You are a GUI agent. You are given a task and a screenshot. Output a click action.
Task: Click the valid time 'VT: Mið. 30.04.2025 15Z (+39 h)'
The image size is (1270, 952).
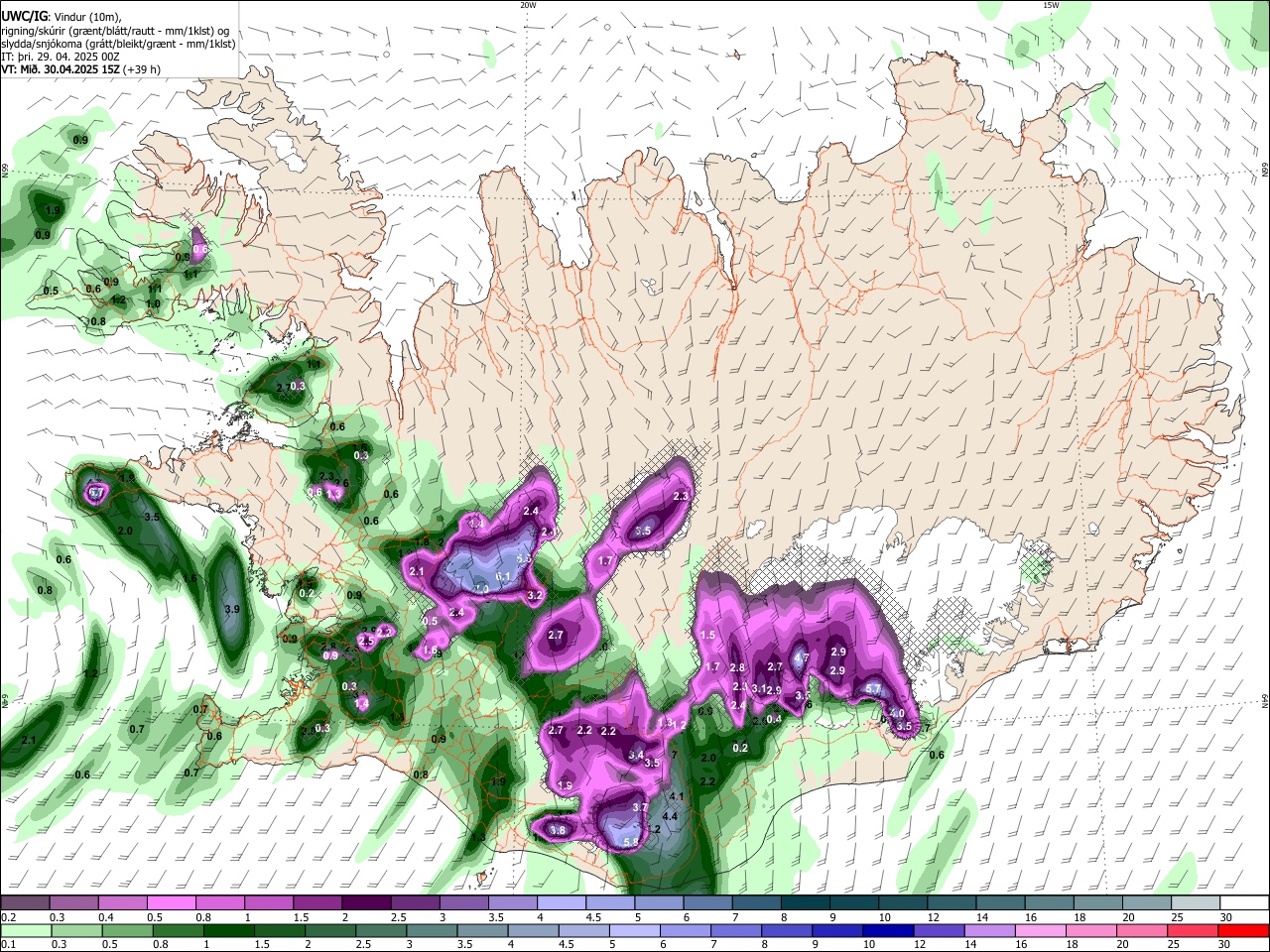80,69
